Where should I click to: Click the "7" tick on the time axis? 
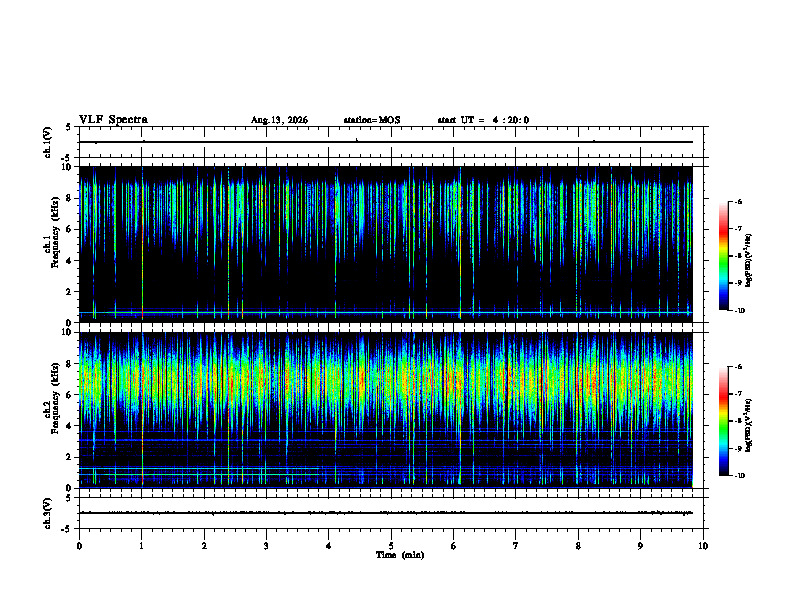tap(516, 546)
